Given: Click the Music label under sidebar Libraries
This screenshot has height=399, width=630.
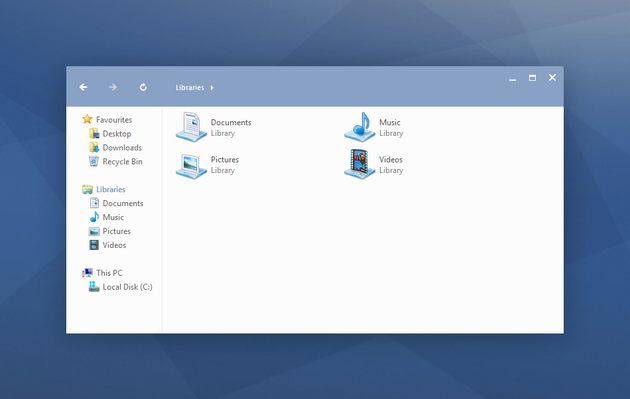Looking at the screenshot, I should click(113, 217).
